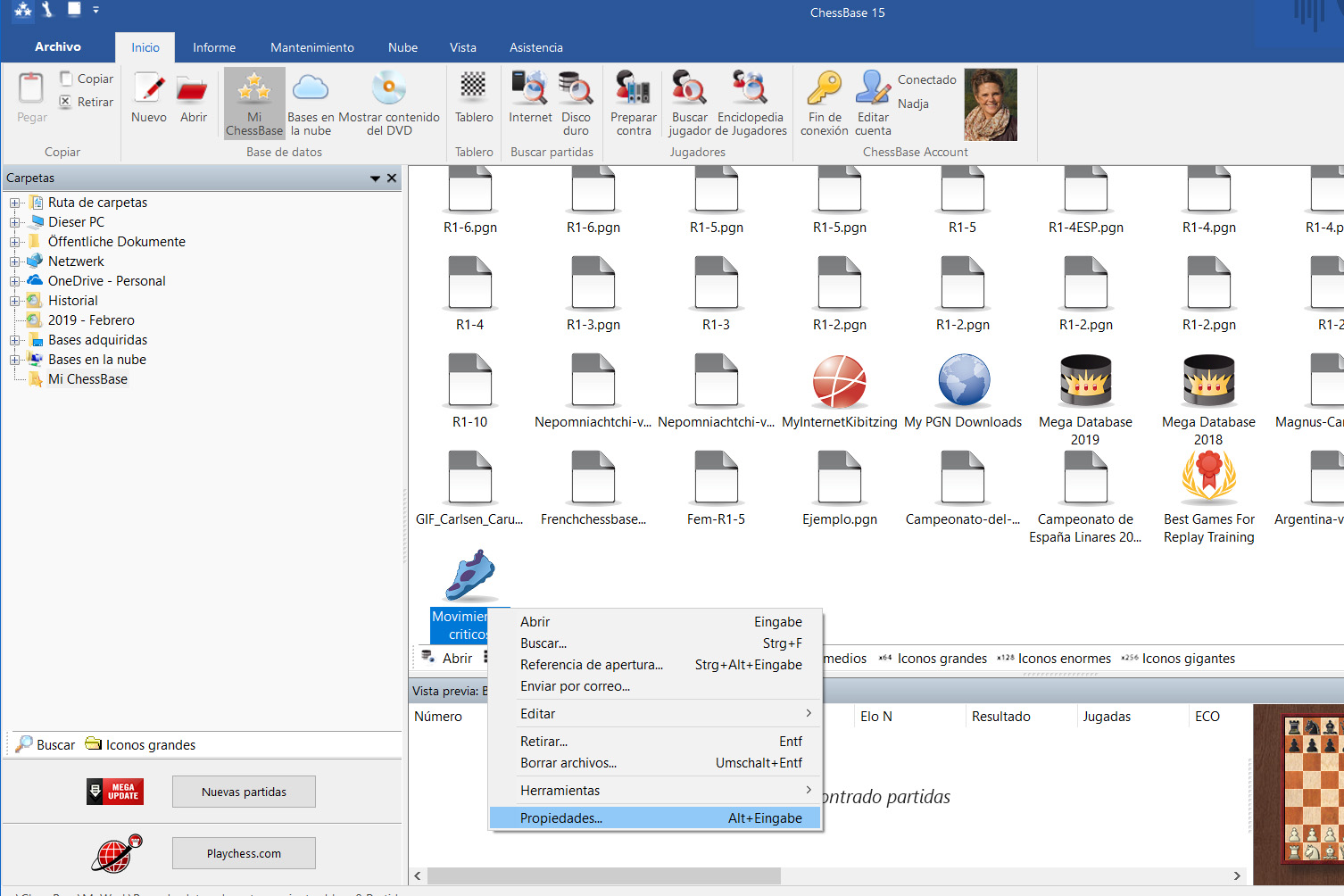Click the Playchess.com button
Screen dimensions: 1344x896
click(244, 853)
